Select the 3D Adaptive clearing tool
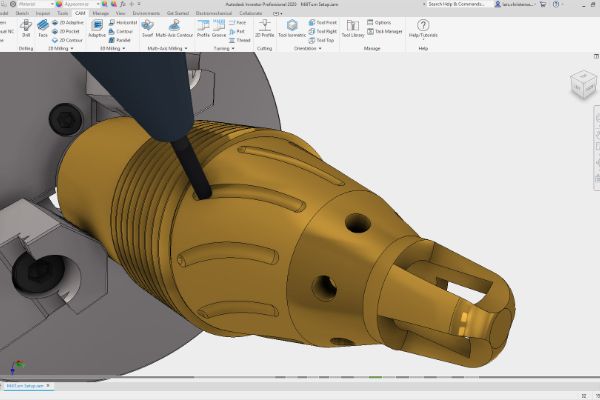 [97, 29]
